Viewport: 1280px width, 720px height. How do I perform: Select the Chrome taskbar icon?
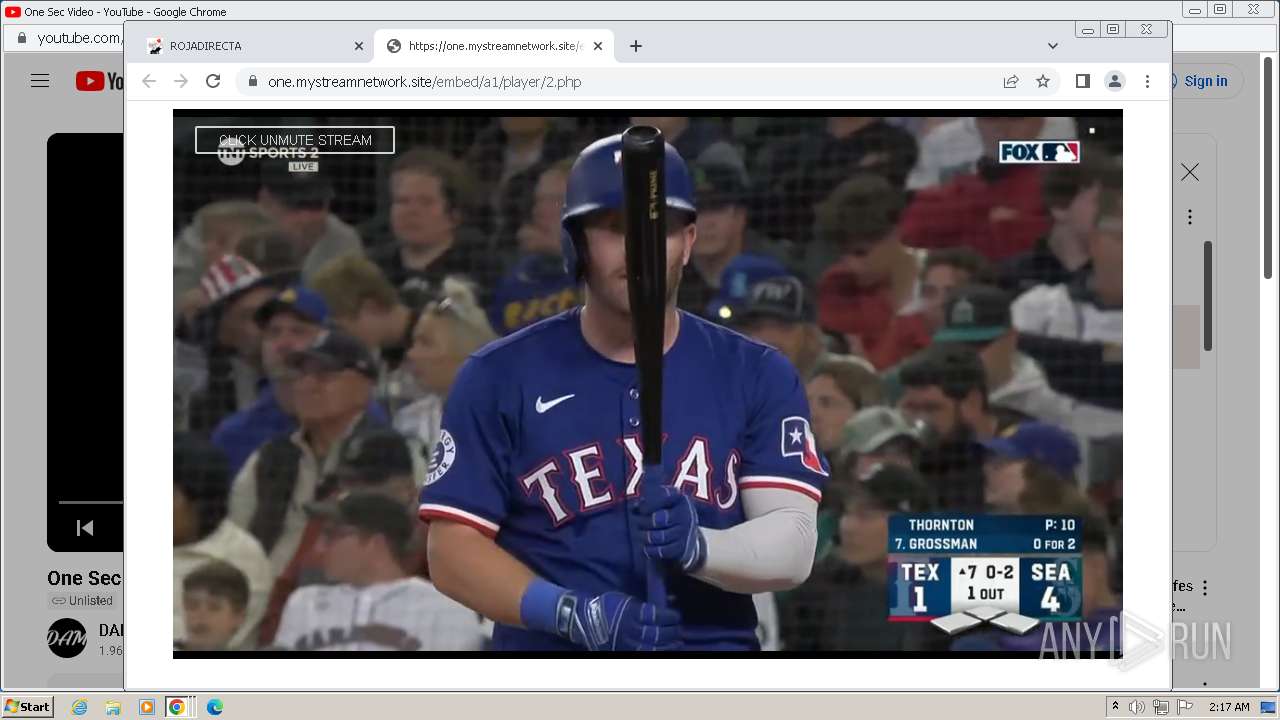click(x=177, y=707)
